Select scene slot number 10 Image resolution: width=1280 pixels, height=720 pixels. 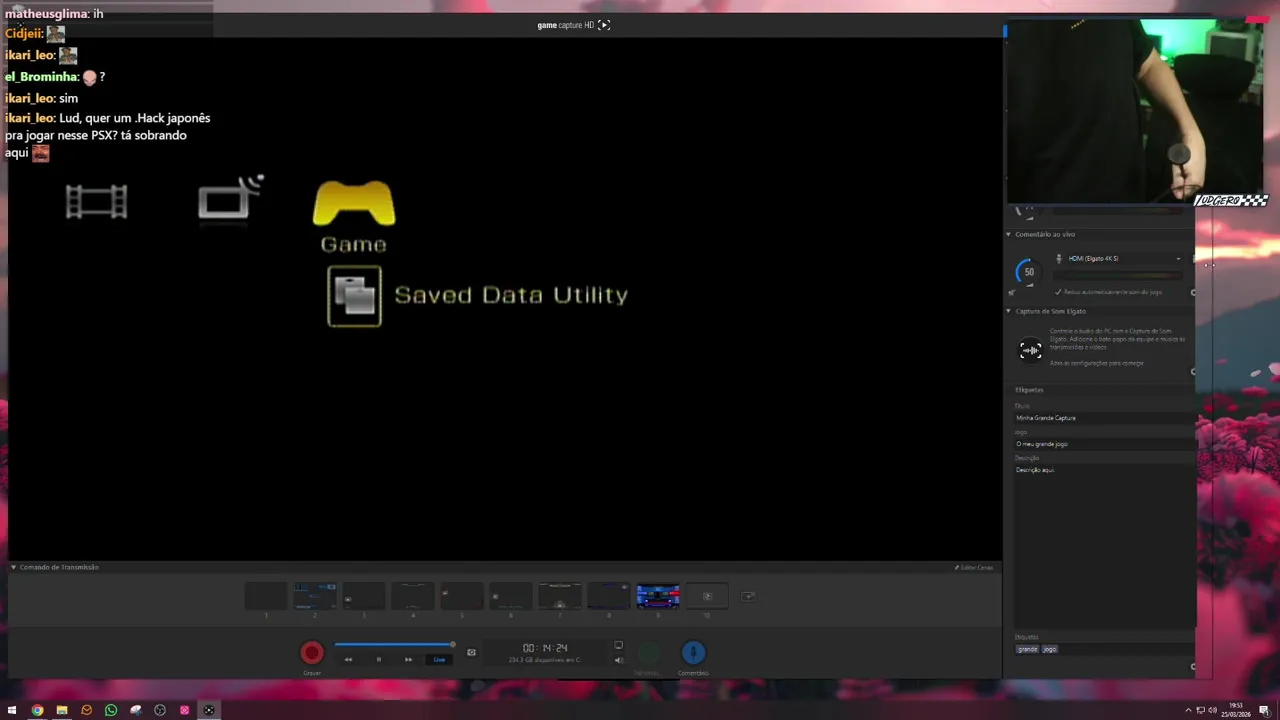pos(706,596)
